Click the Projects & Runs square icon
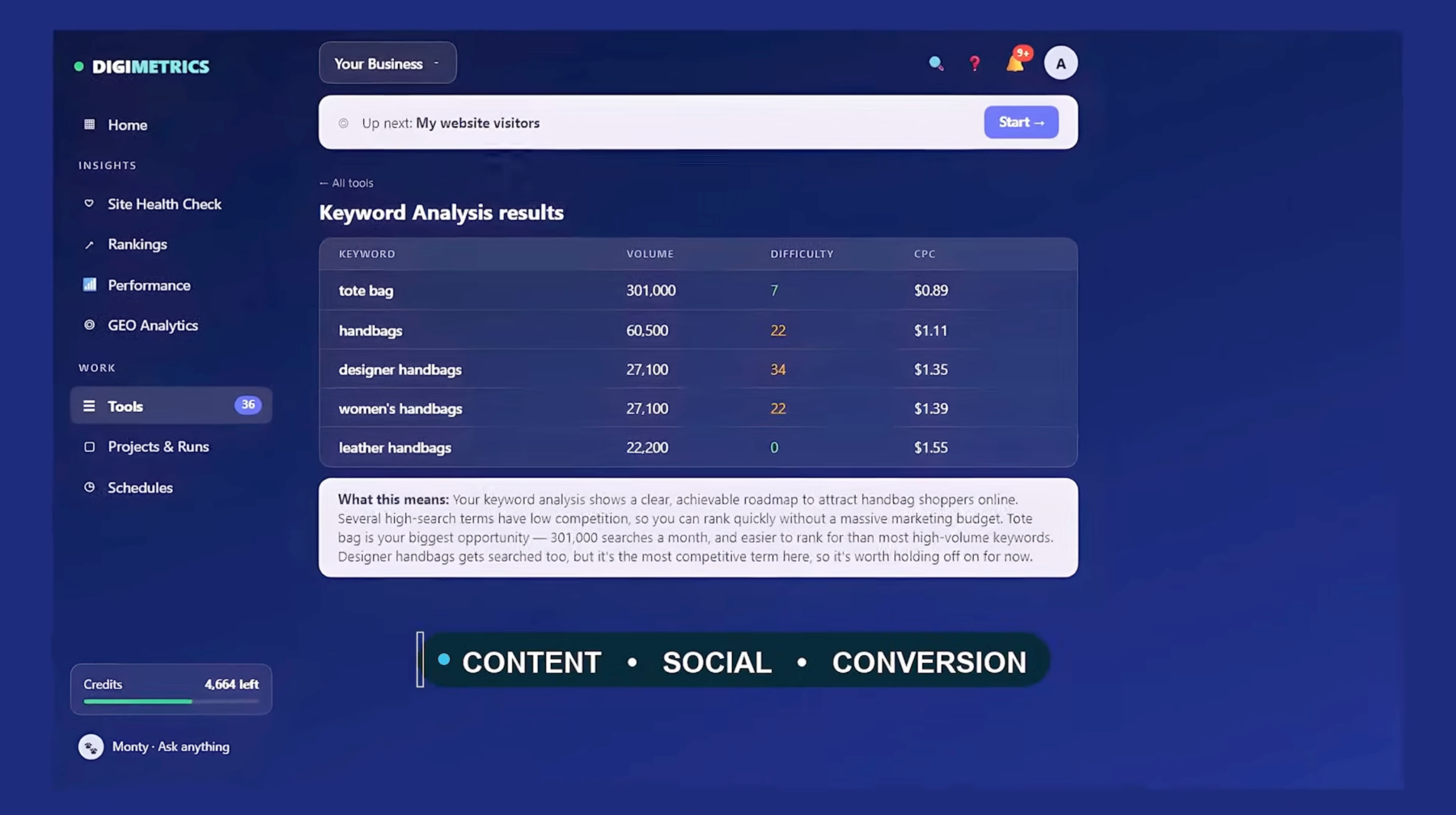Image resolution: width=1456 pixels, height=815 pixels. tap(89, 446)
